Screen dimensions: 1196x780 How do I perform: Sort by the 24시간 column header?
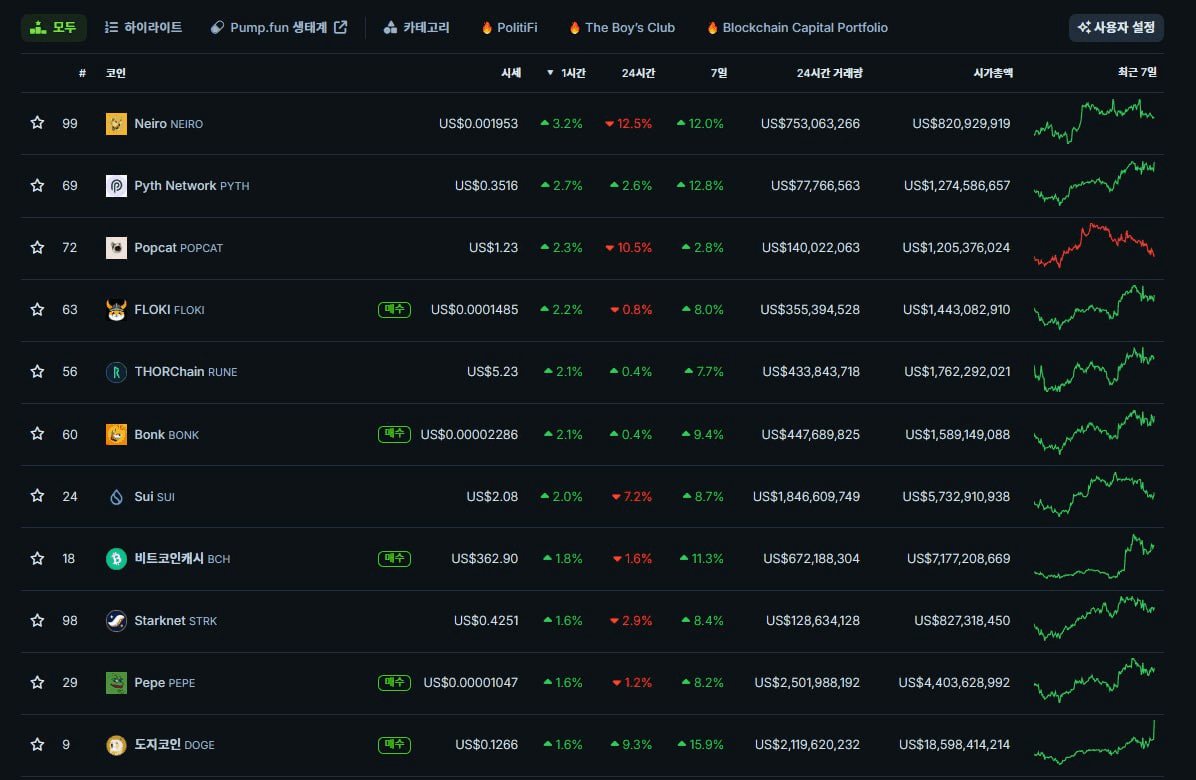click(638, 73)
